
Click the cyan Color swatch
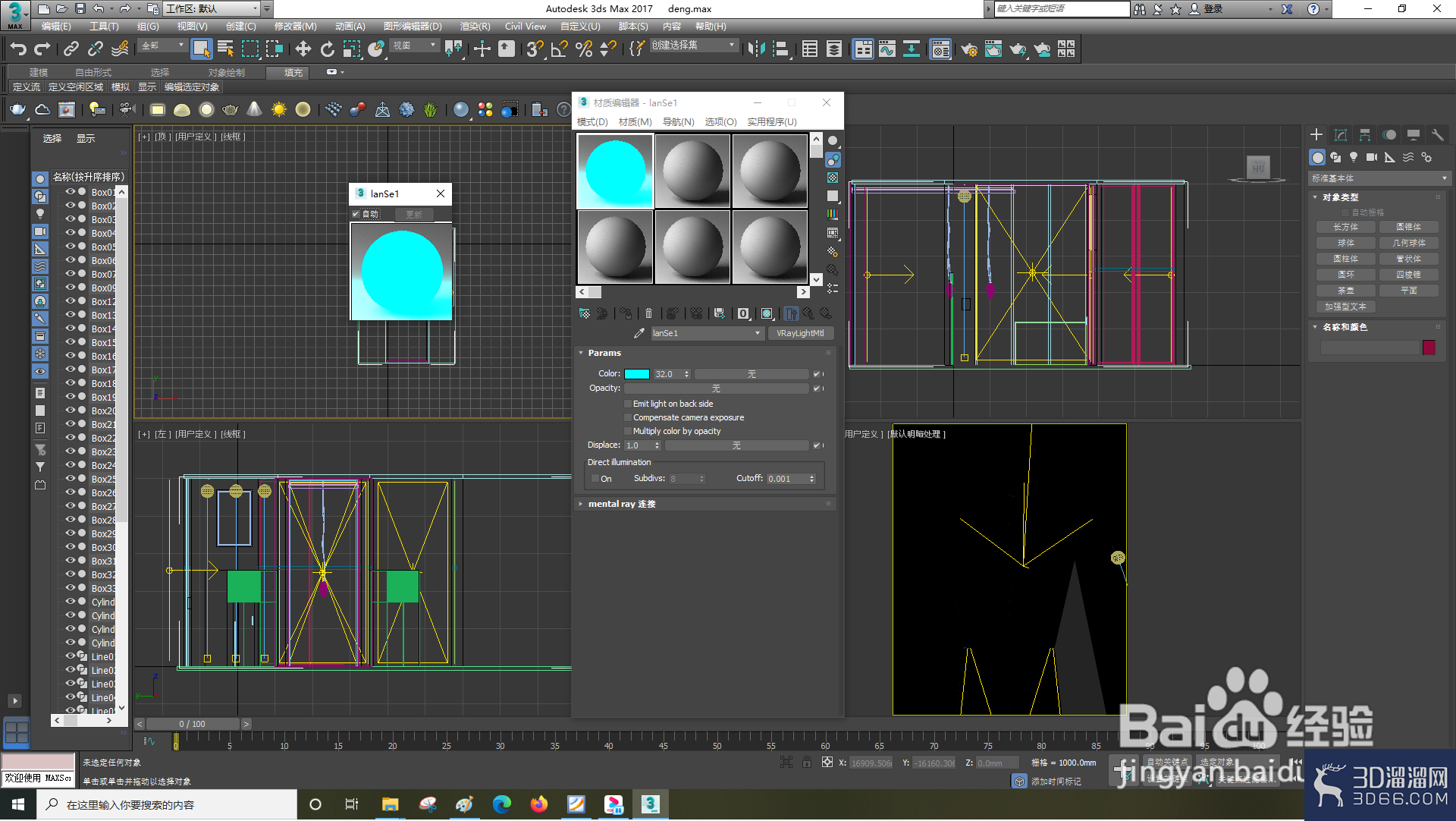(636, 374)
